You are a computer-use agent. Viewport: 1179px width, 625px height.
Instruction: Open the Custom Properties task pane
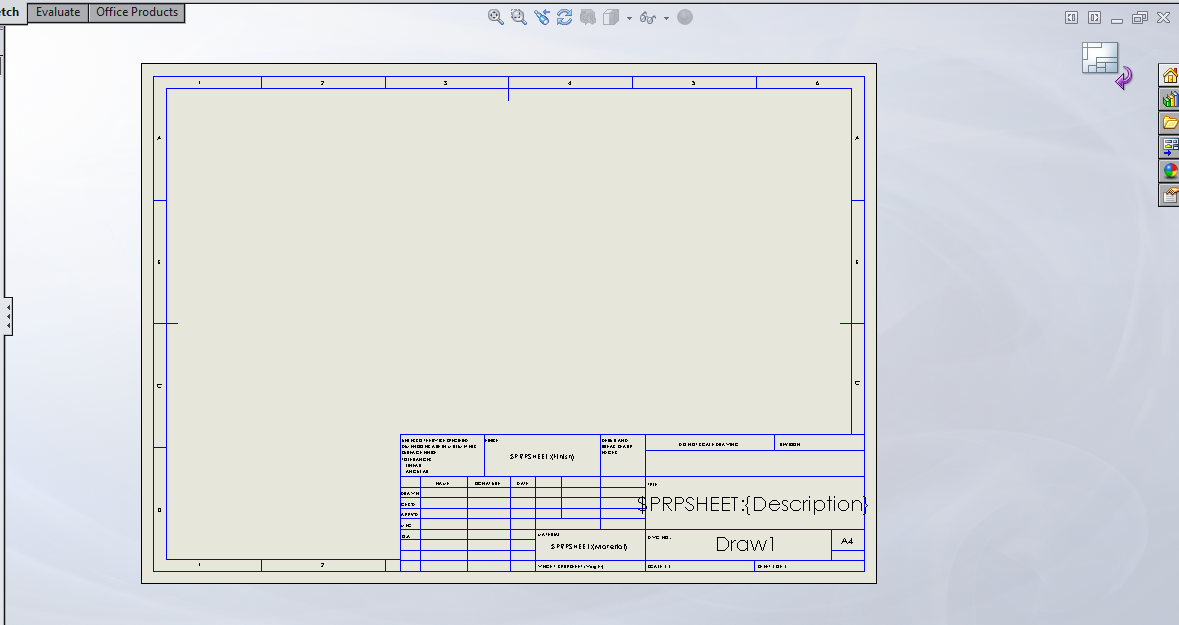1169,194
